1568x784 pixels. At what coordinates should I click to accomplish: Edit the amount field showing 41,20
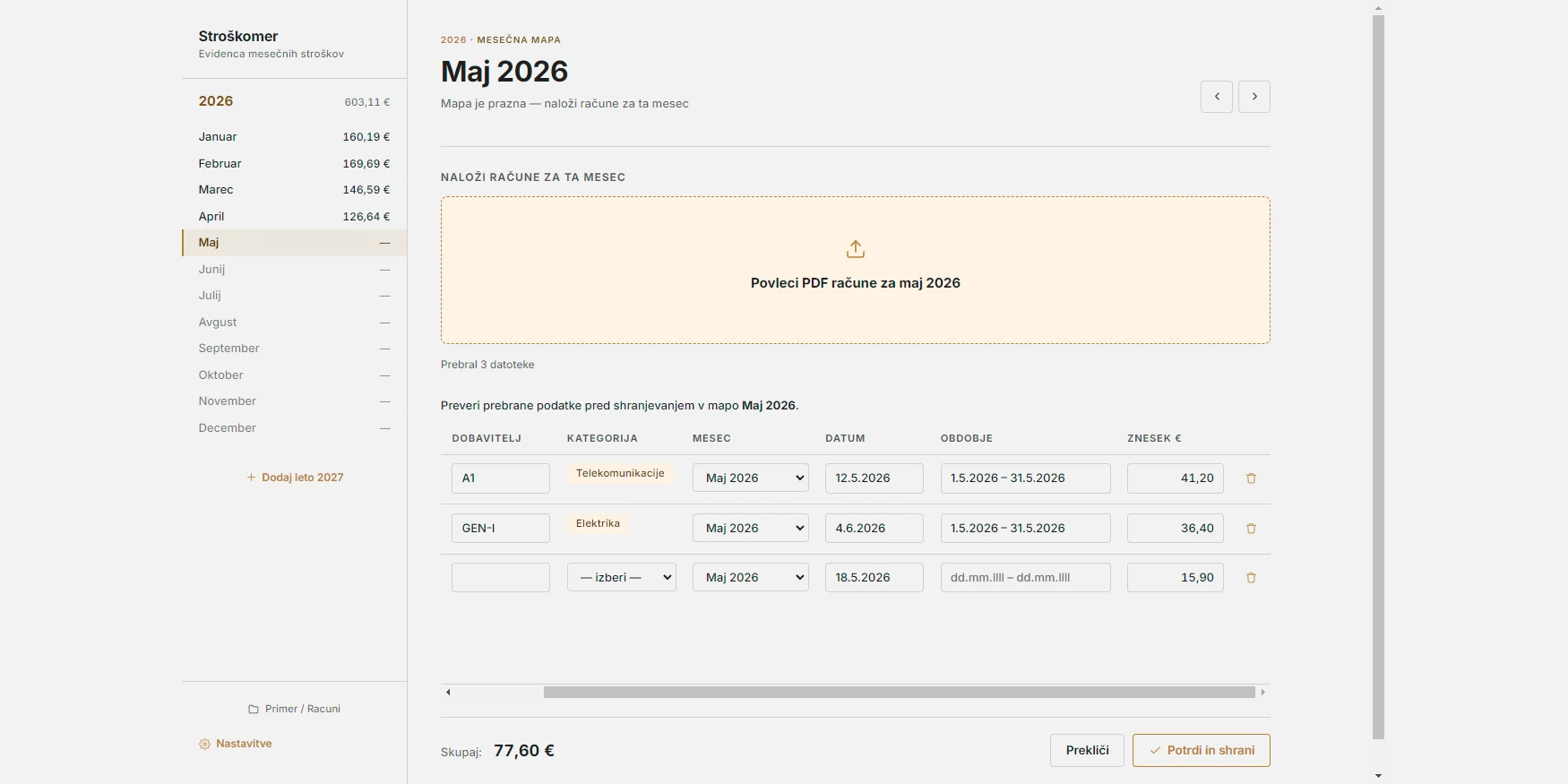(1176, 478)
